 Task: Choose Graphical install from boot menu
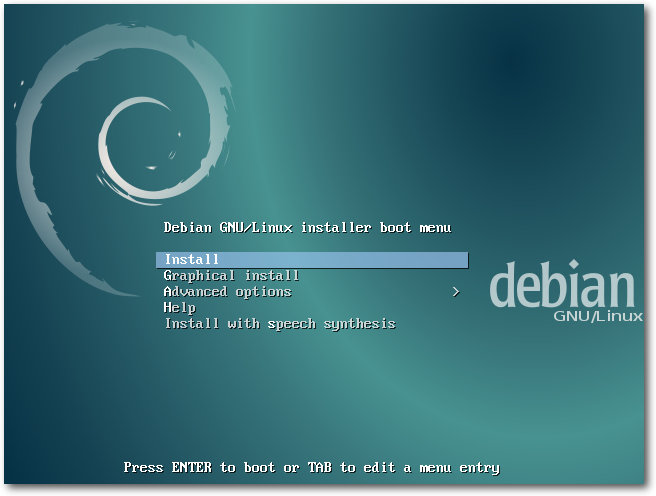tap(231, 276)
